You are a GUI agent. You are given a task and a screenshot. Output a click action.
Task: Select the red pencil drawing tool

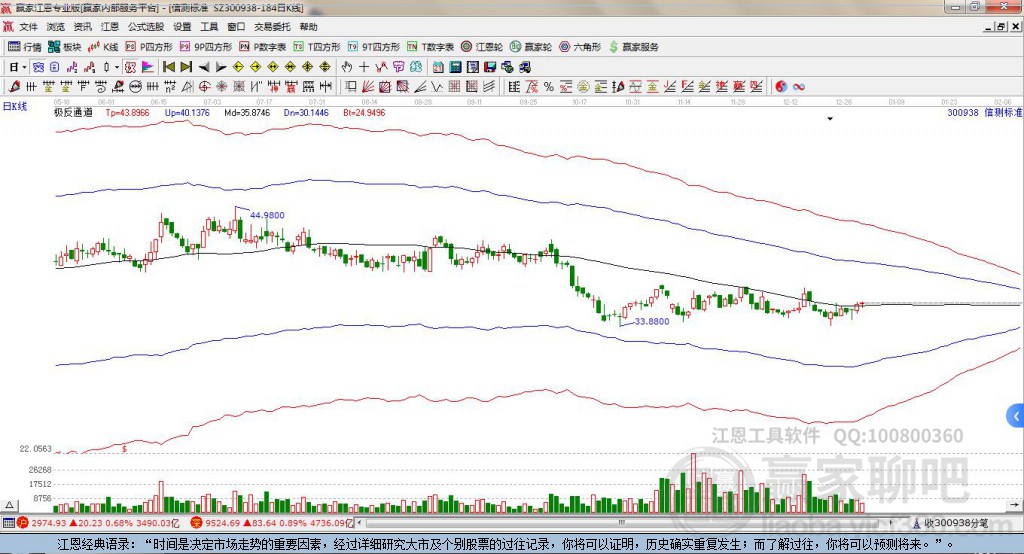click(x=14, y=86)
